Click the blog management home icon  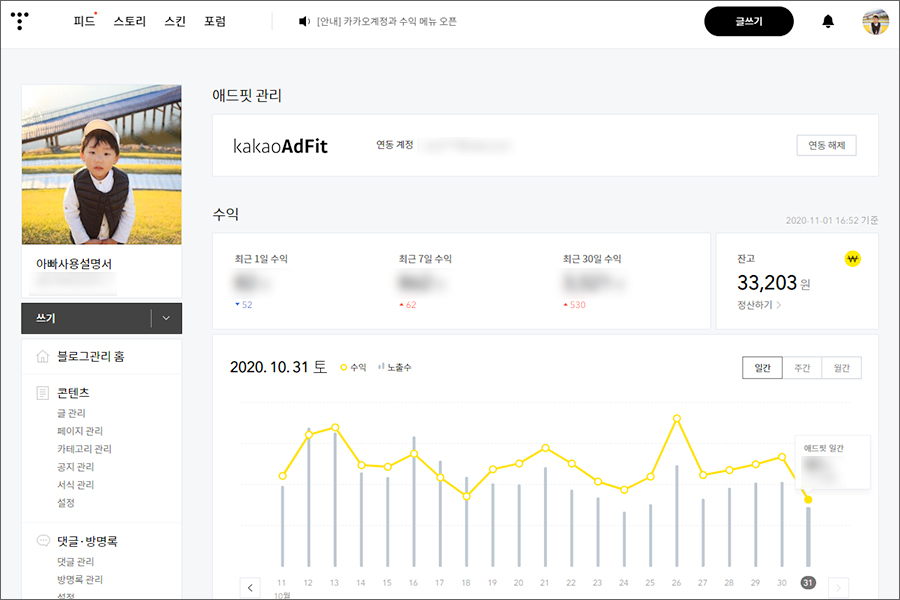tap(42, 356)
